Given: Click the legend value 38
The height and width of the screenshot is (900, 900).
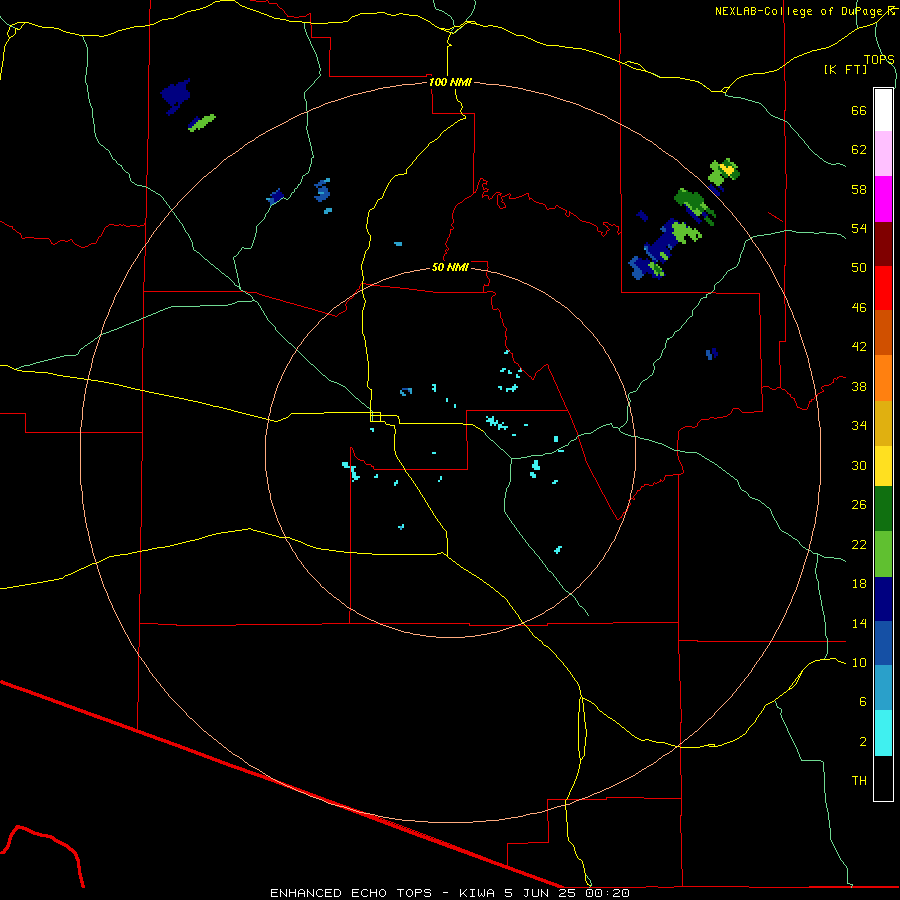Looking at the screenshot, I should [x=859, y=386].
